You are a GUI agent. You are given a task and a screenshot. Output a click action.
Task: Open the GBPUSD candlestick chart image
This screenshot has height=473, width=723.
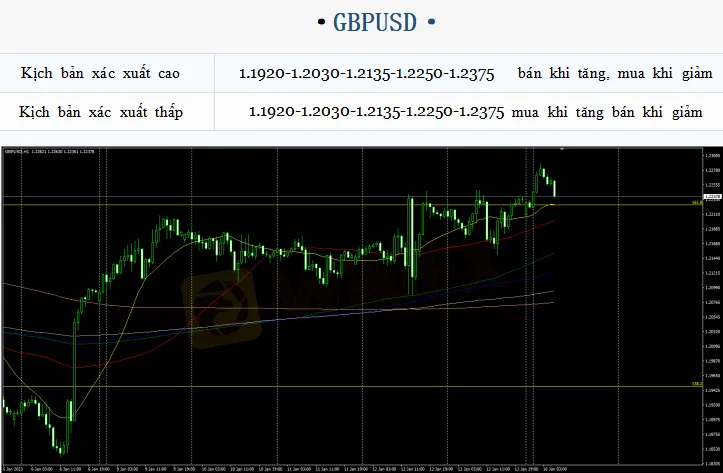pos(362,309)
